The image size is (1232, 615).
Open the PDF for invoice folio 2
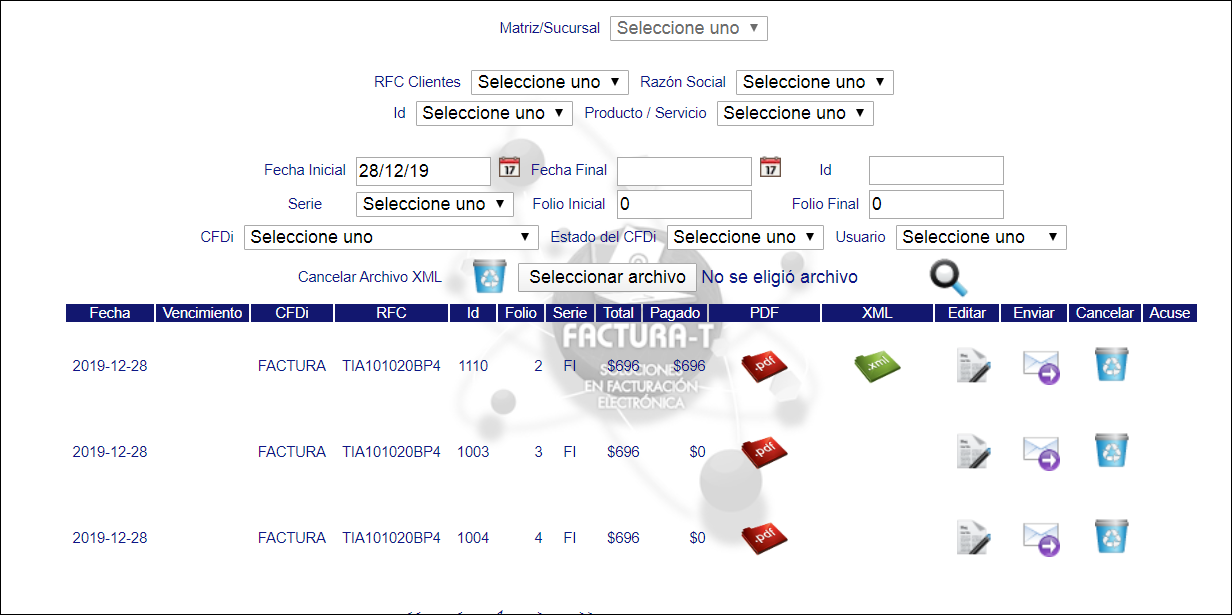point(765,366)
